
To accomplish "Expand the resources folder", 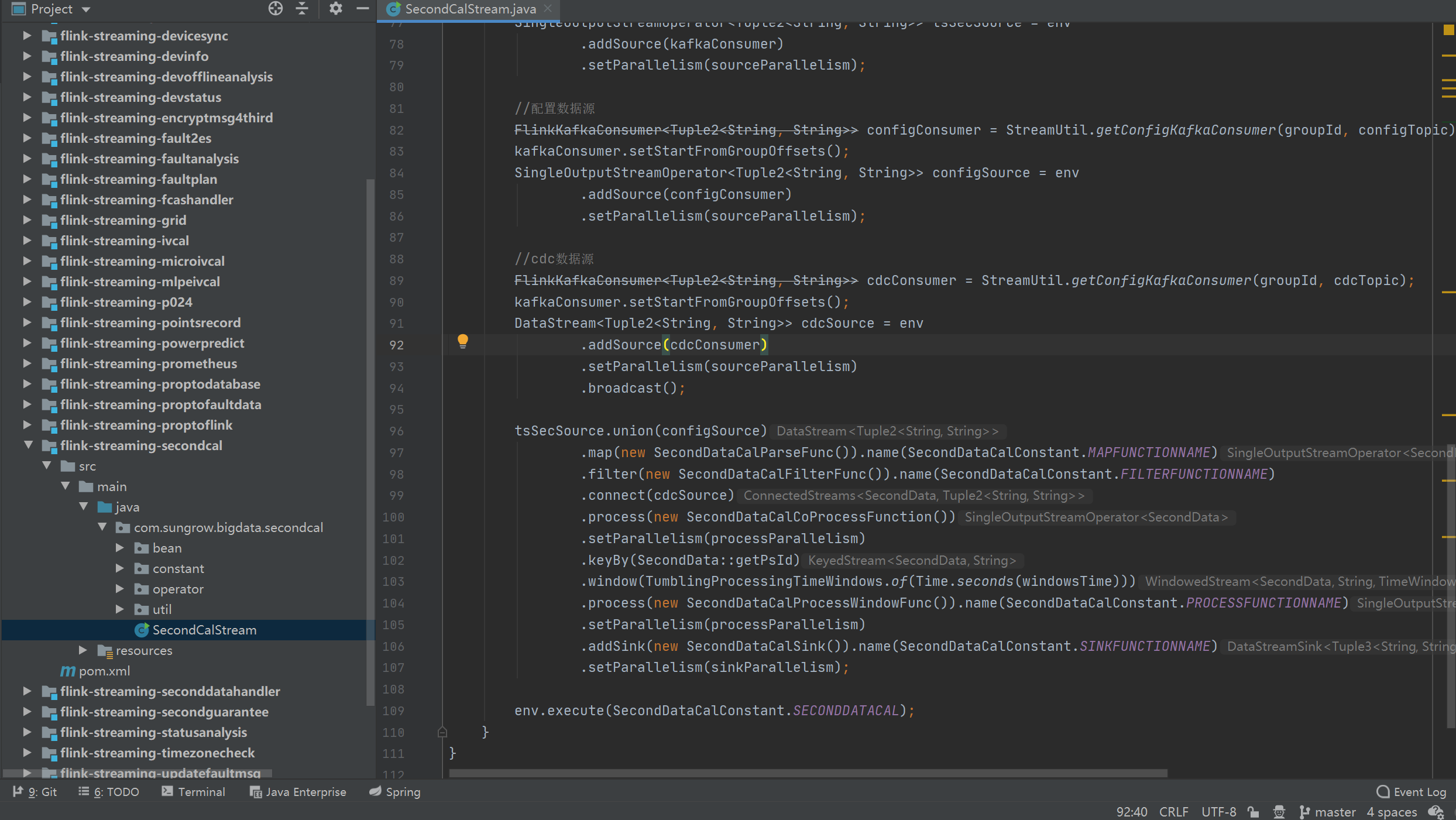I will click(83, 650).
